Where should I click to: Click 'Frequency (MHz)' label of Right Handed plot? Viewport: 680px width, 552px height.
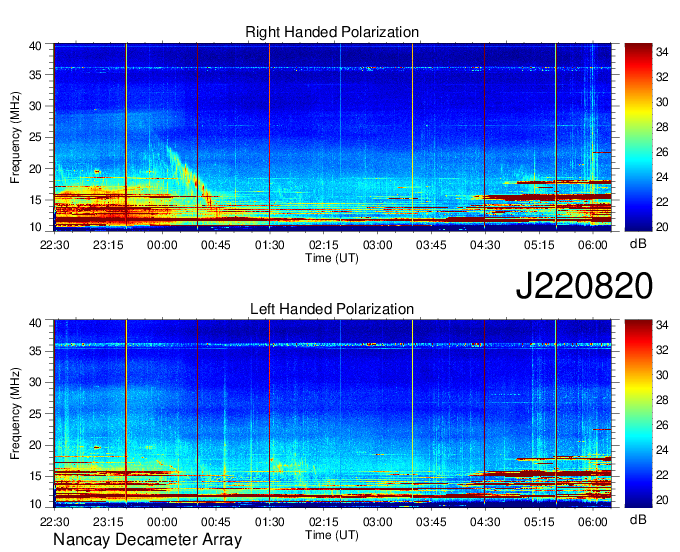pos(15,137)
